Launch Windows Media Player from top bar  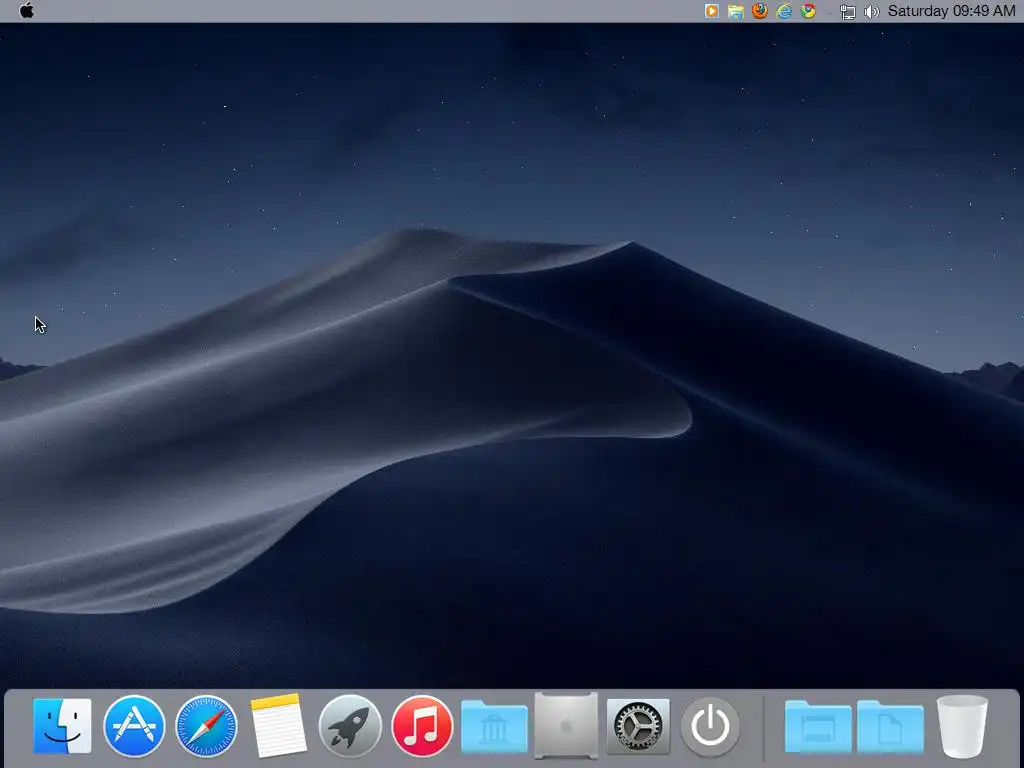pos(711,11)
